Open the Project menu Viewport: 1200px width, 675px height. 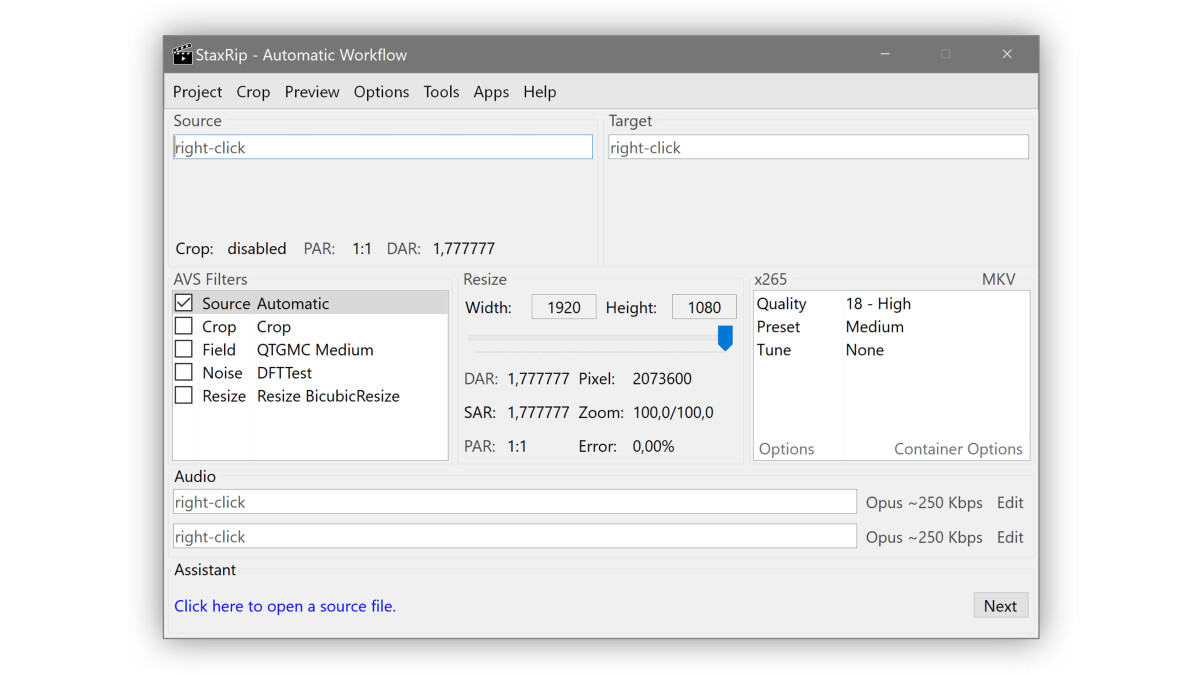tap(197, 92)
